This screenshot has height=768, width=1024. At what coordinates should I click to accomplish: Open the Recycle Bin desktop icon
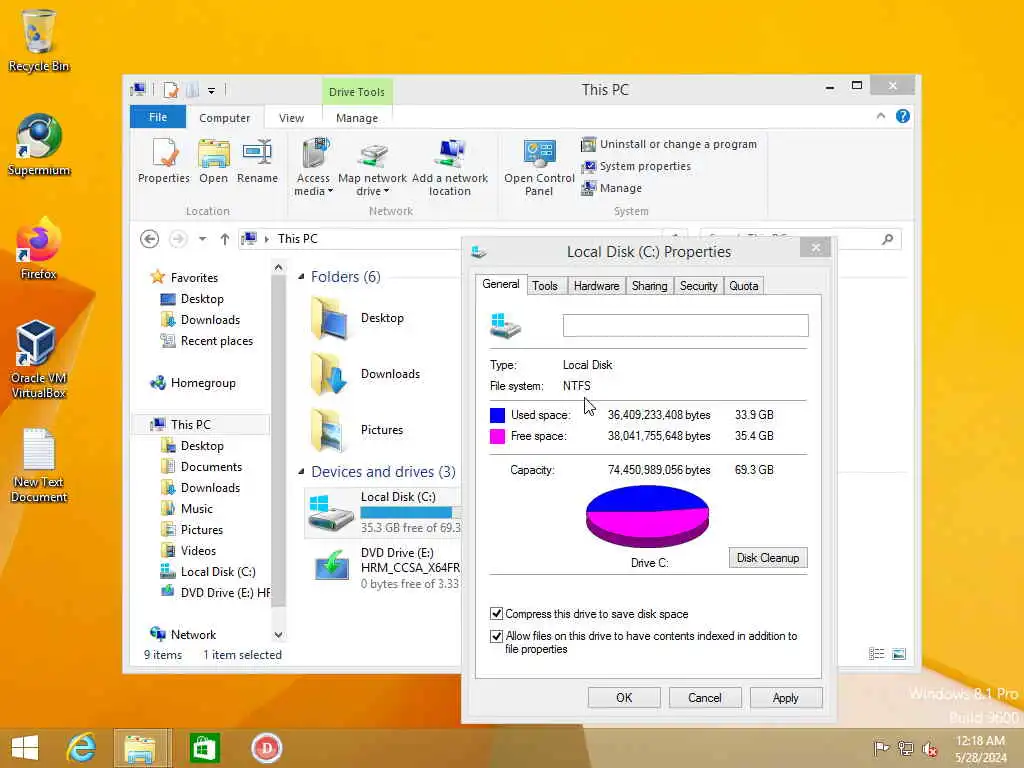coord(39,40)
